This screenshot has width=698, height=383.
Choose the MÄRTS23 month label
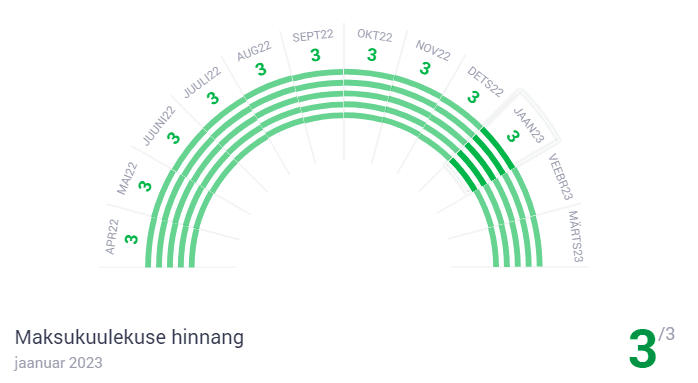[x=576, y=236]
